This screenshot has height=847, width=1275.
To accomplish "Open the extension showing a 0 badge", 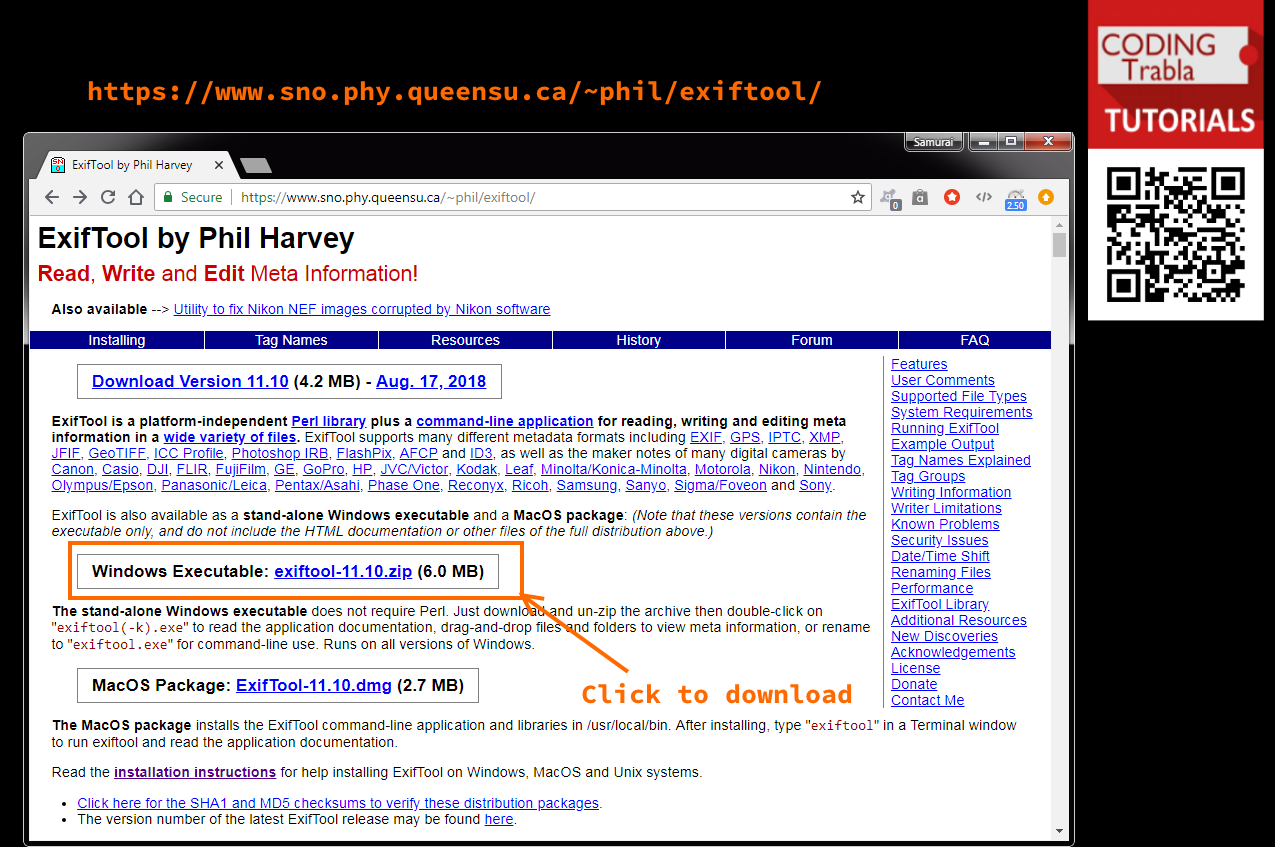I will pos(889,198).
